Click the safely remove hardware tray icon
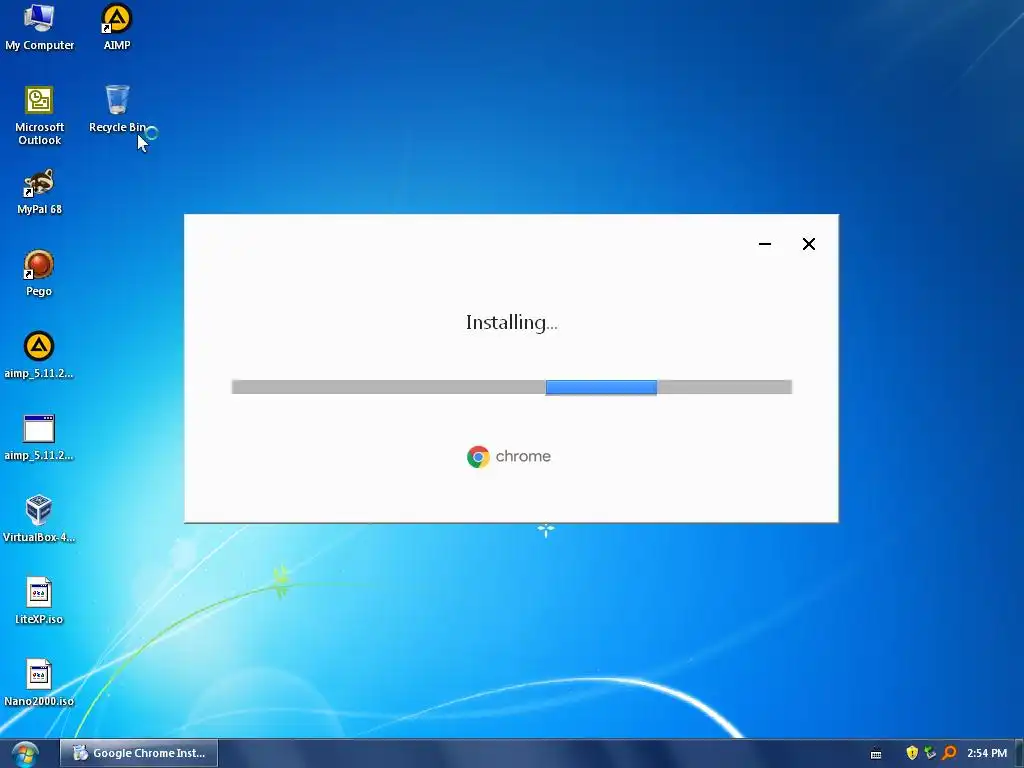Image resolution: width=1024 pixels, height=768 pixels. [930, 753]
